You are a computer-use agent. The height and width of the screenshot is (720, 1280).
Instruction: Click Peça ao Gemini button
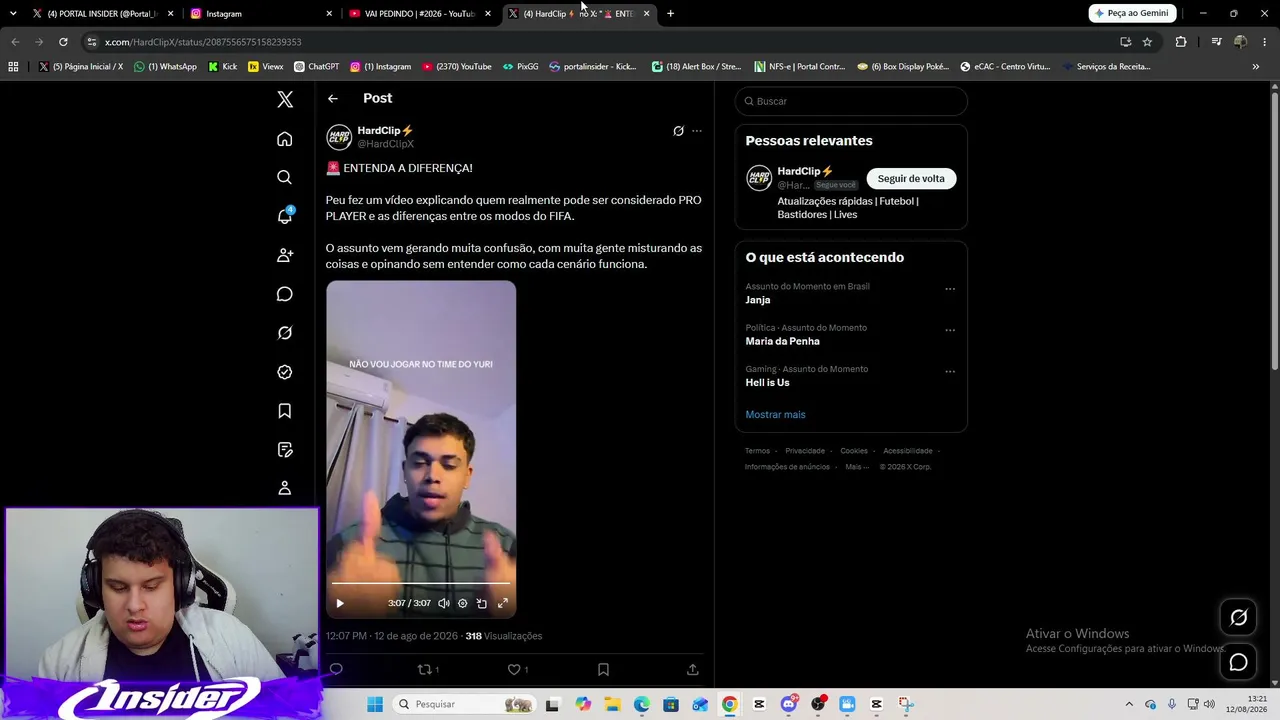pyautogui.click(x=1132, y=13)
